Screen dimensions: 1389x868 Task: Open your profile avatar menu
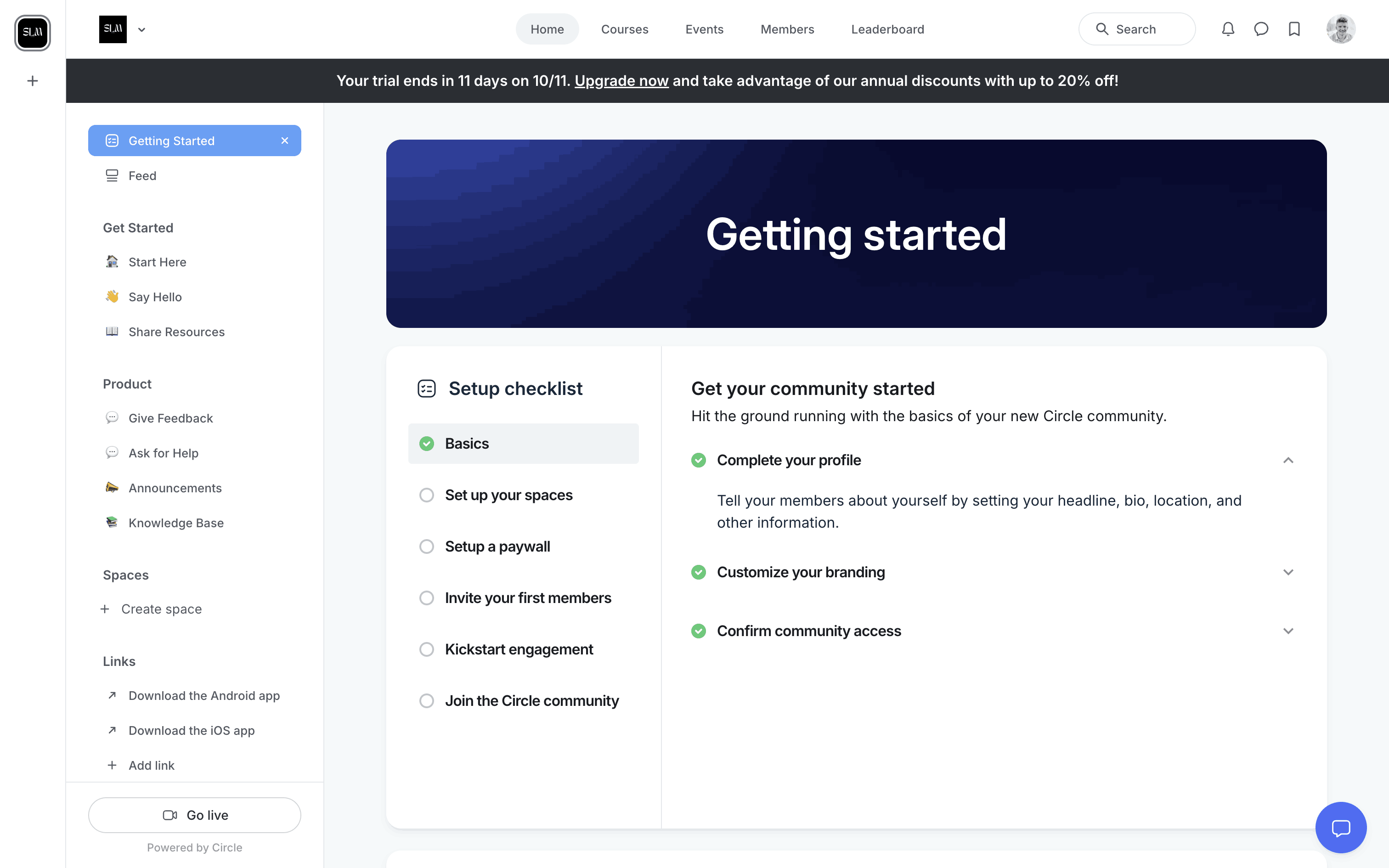tap(1340, 28)
